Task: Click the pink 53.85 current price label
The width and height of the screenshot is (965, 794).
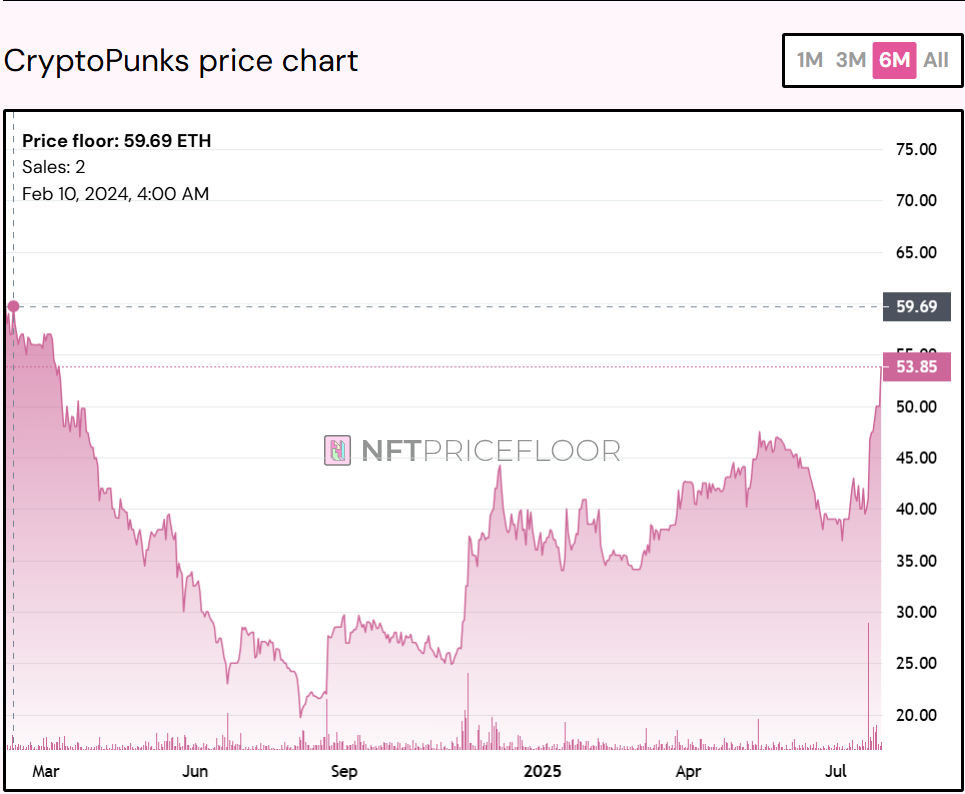Action: coord(916,367)
